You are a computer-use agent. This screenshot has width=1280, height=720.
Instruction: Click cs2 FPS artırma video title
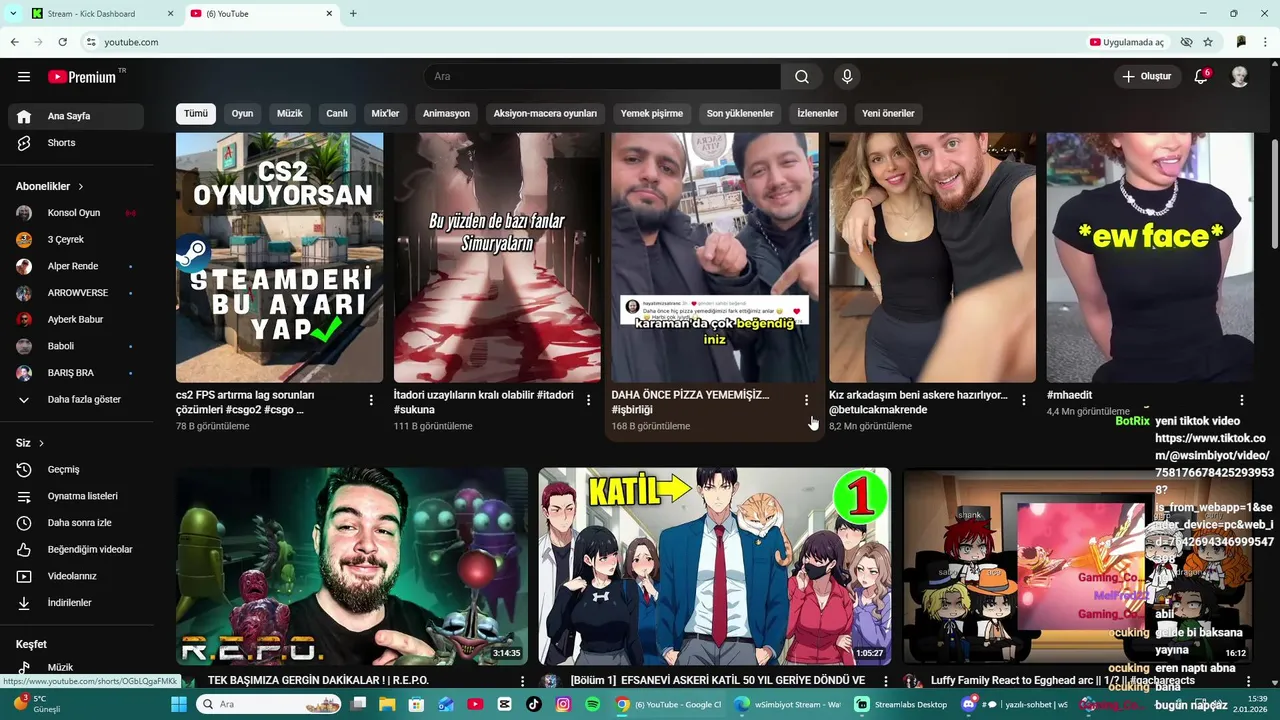click(x=245, y=402)
